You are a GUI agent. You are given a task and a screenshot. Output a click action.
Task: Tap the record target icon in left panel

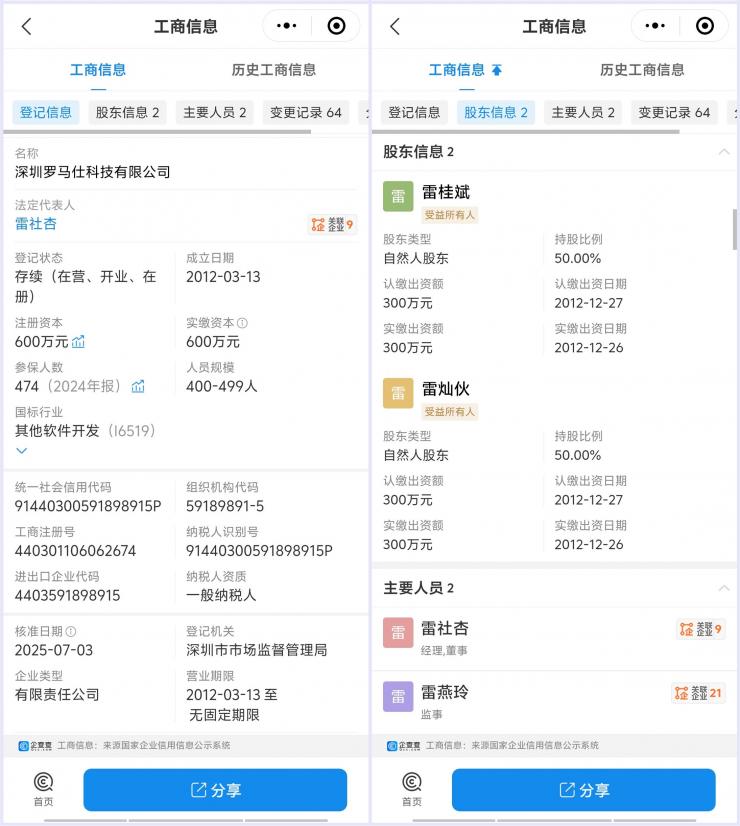(336, 25)
